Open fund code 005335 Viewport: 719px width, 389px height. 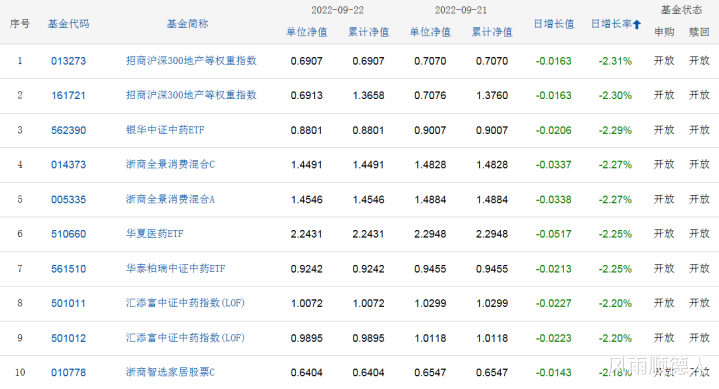point(68,200)
